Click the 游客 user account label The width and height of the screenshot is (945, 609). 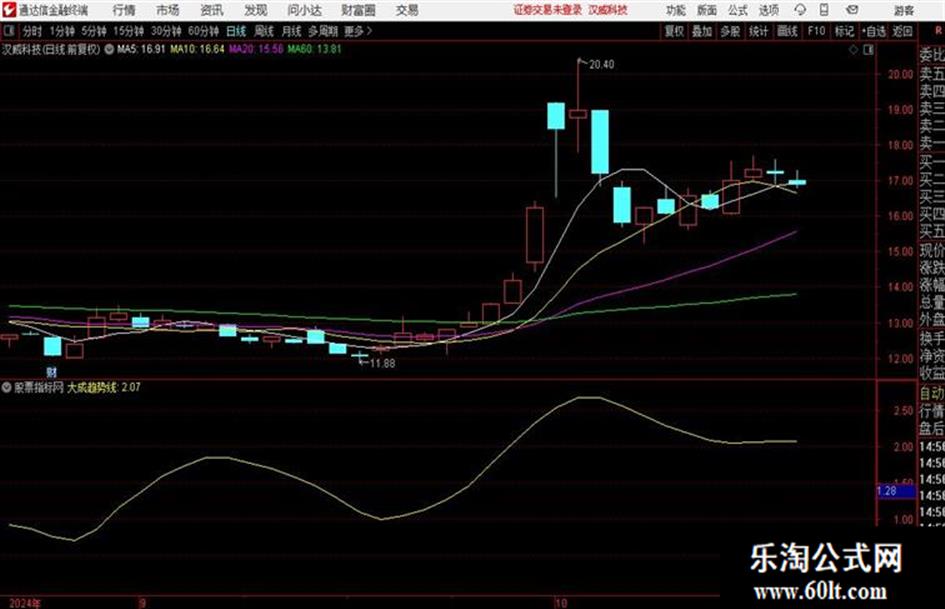[x=904, y=10]
